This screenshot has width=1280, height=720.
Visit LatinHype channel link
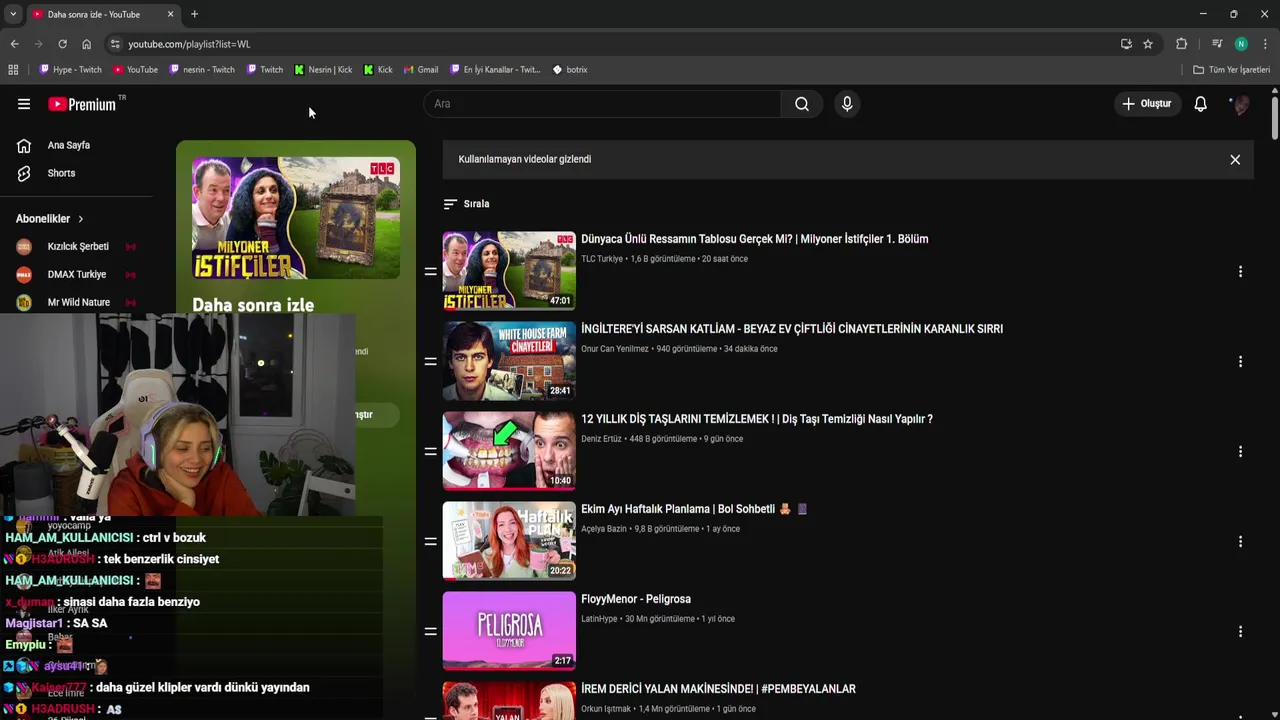[x=599, y=619]
